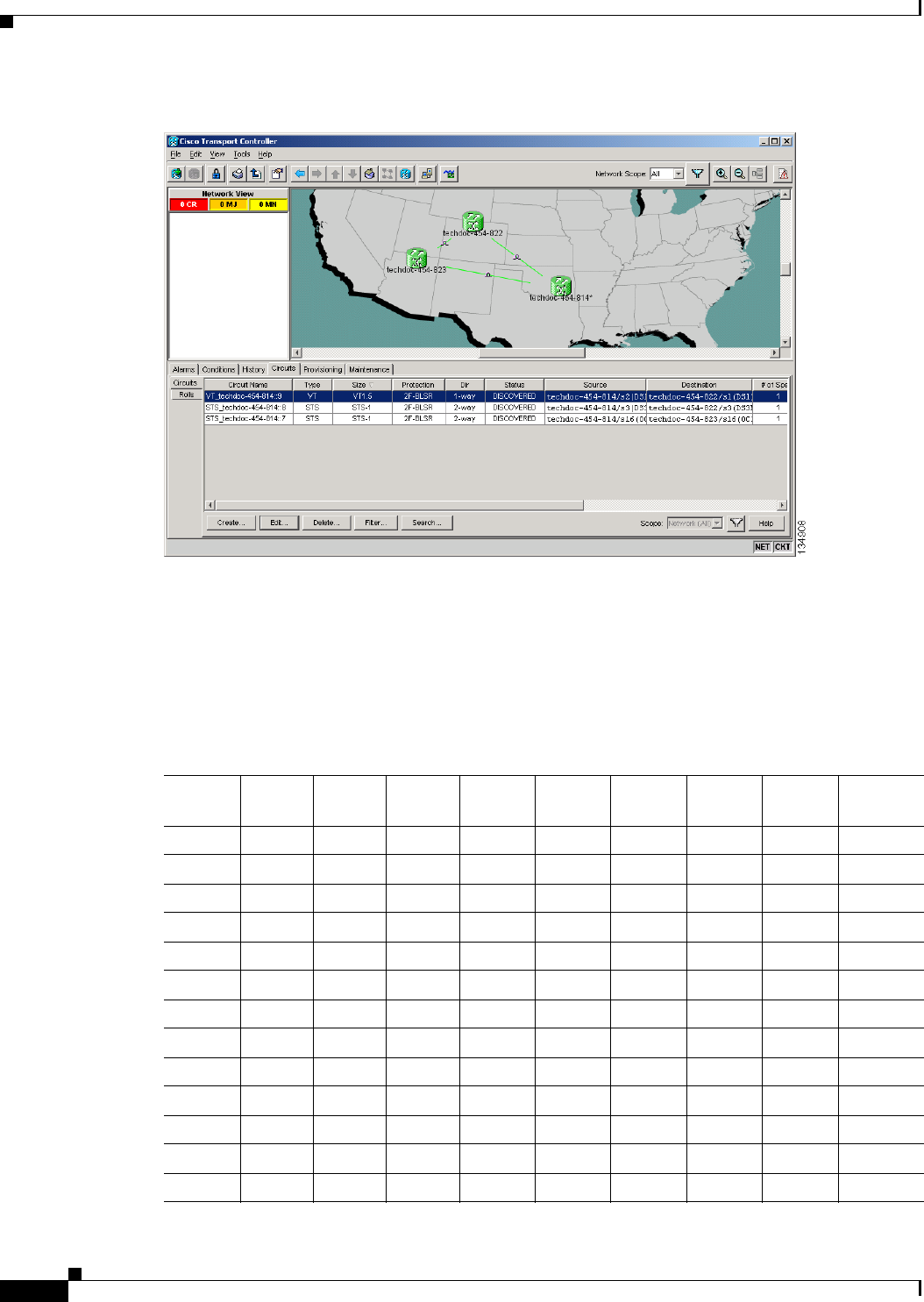Select circuit row STS_techdoc-454-814::8
The width and height of the screenshot is (924, 1302).
(495, 408)
